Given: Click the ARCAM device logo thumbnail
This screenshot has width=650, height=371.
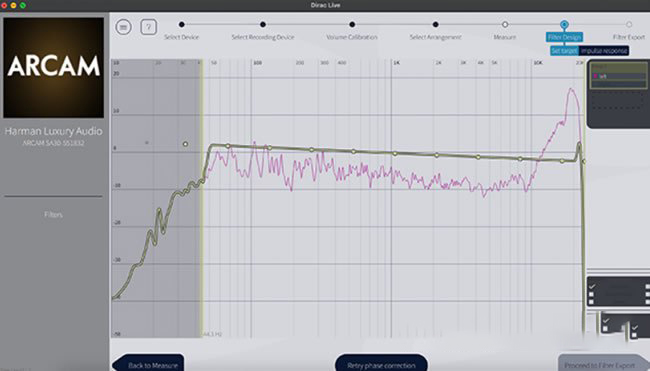Looking at the screenshot, I should click(x=53, y=68).
